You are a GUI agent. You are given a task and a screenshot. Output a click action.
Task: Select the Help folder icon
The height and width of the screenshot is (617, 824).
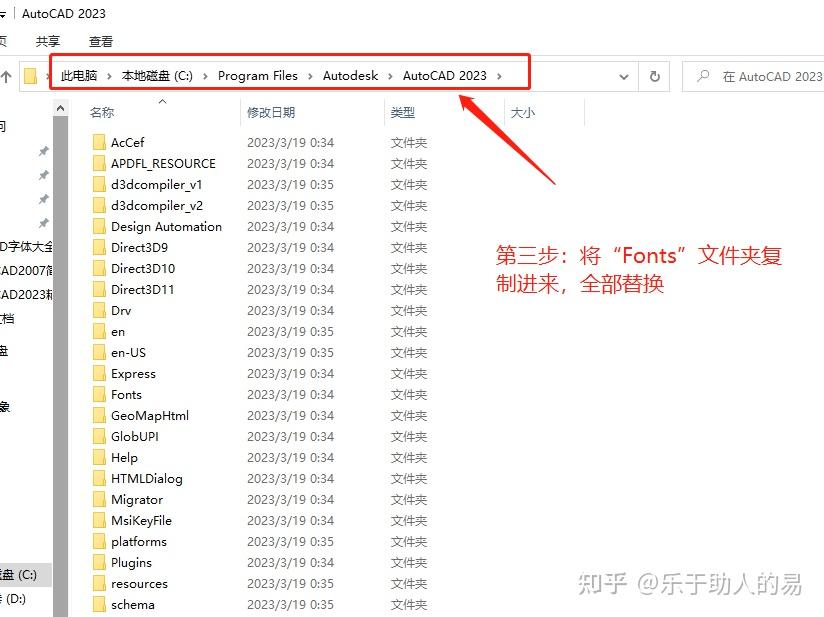99,458
